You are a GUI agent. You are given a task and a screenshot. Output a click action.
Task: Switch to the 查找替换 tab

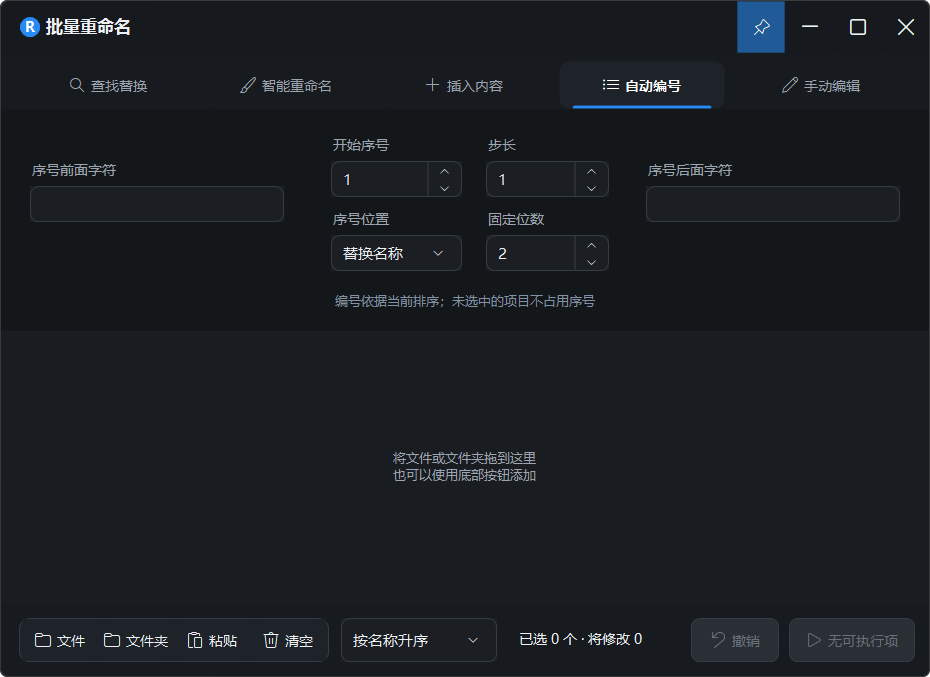[x=109, y=85]
